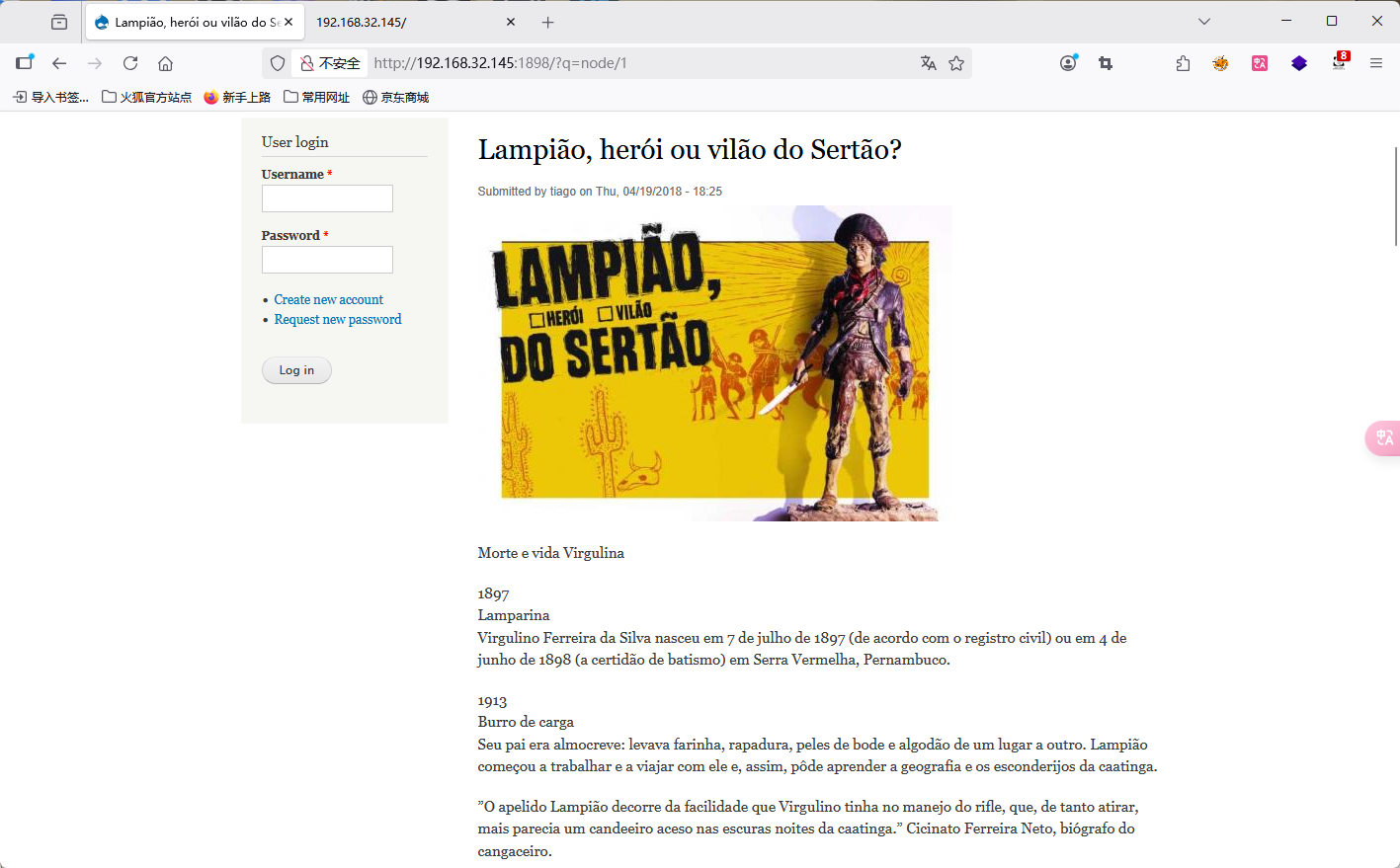The width and height of the screenshot is (1400, 868).
Task: Open the pink translation extension in toolbar
Action: click(1260, 63)
